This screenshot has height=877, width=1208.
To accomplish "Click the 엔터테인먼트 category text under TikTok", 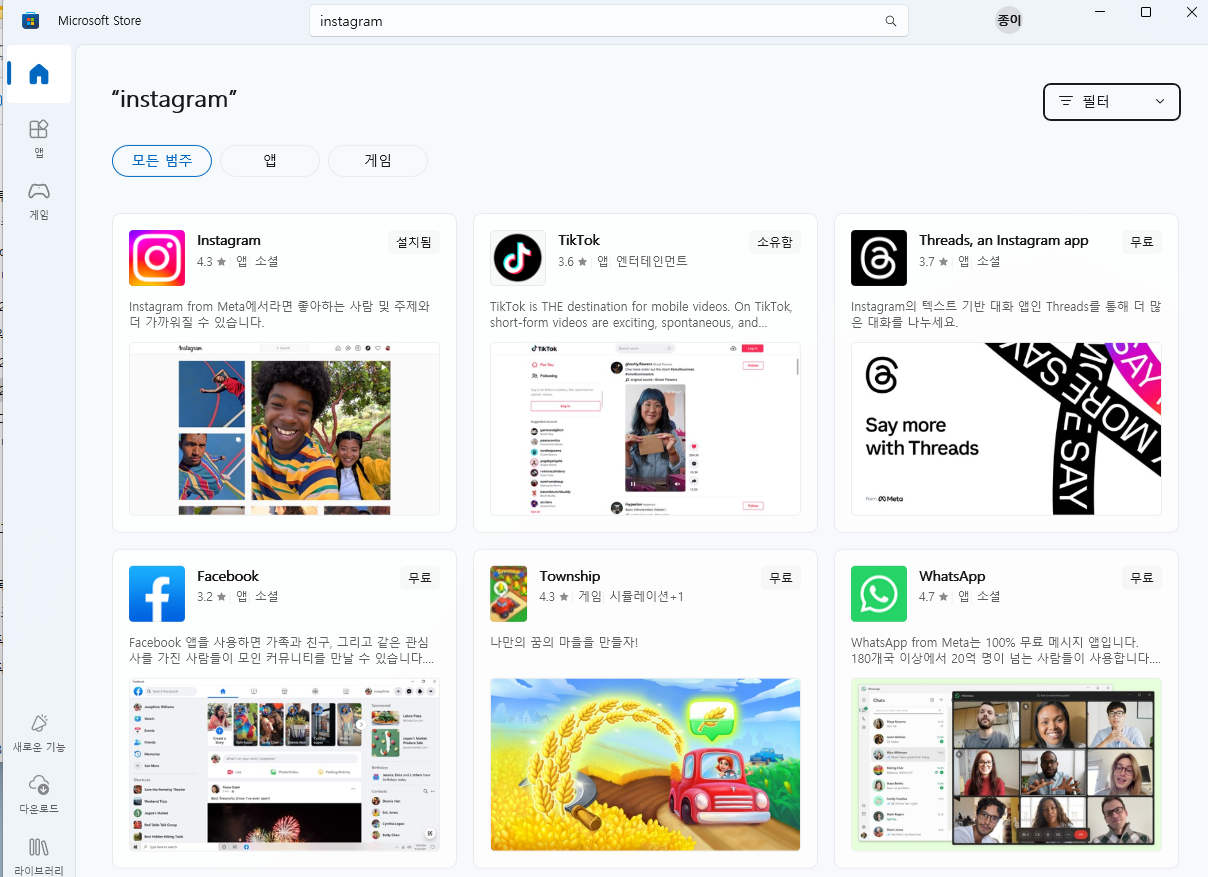I will [652, 261].
